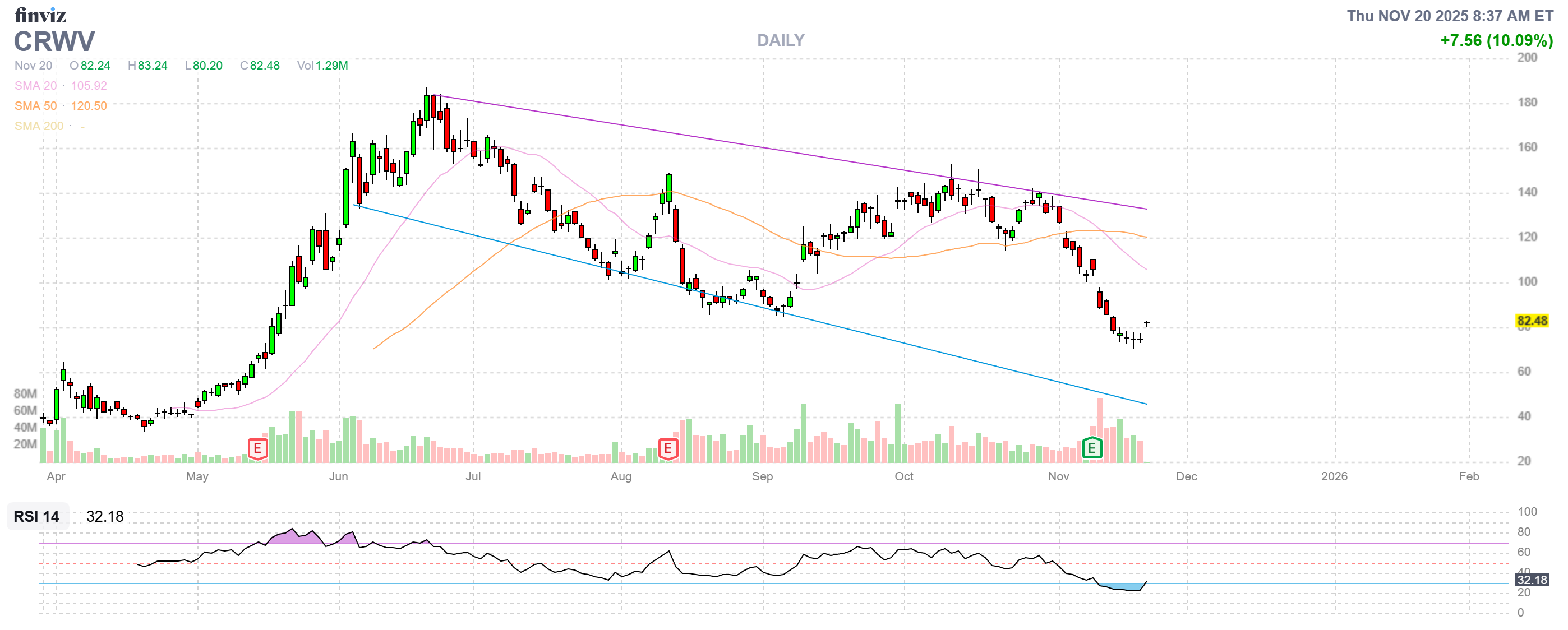Select the Oct label on time axis
This screenshot has height=630, width=1568.
tap(903, 476)
